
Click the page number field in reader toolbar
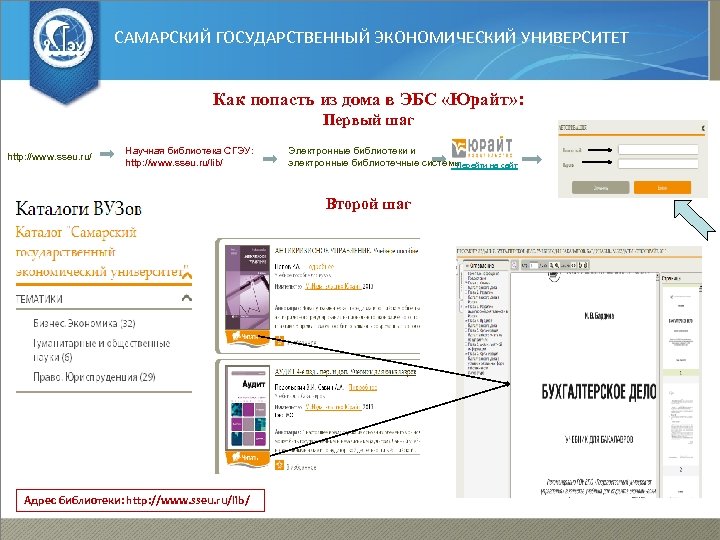point(534,265)
